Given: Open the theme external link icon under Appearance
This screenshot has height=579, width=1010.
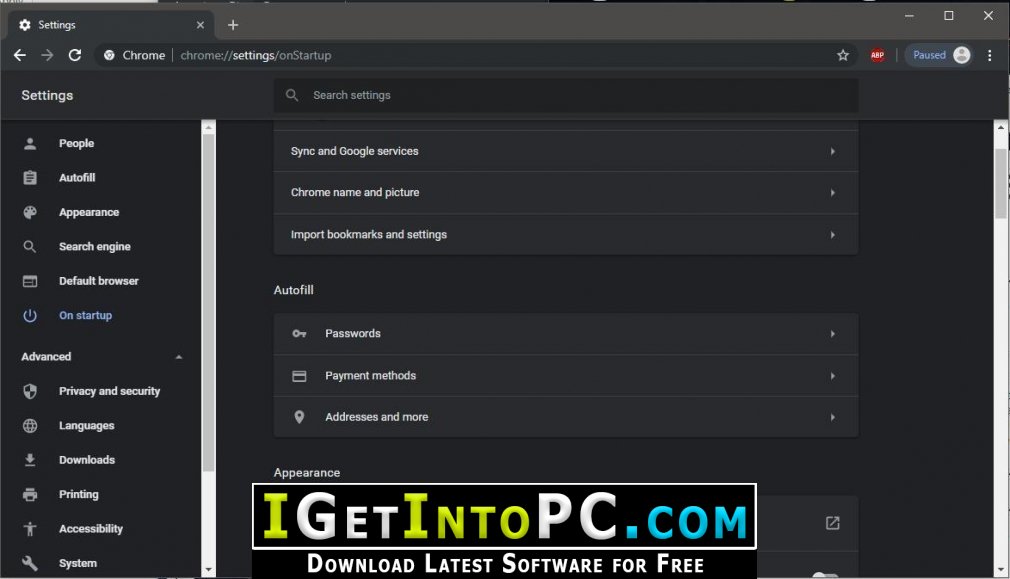Looking at the screenshot, I should 833,523.
